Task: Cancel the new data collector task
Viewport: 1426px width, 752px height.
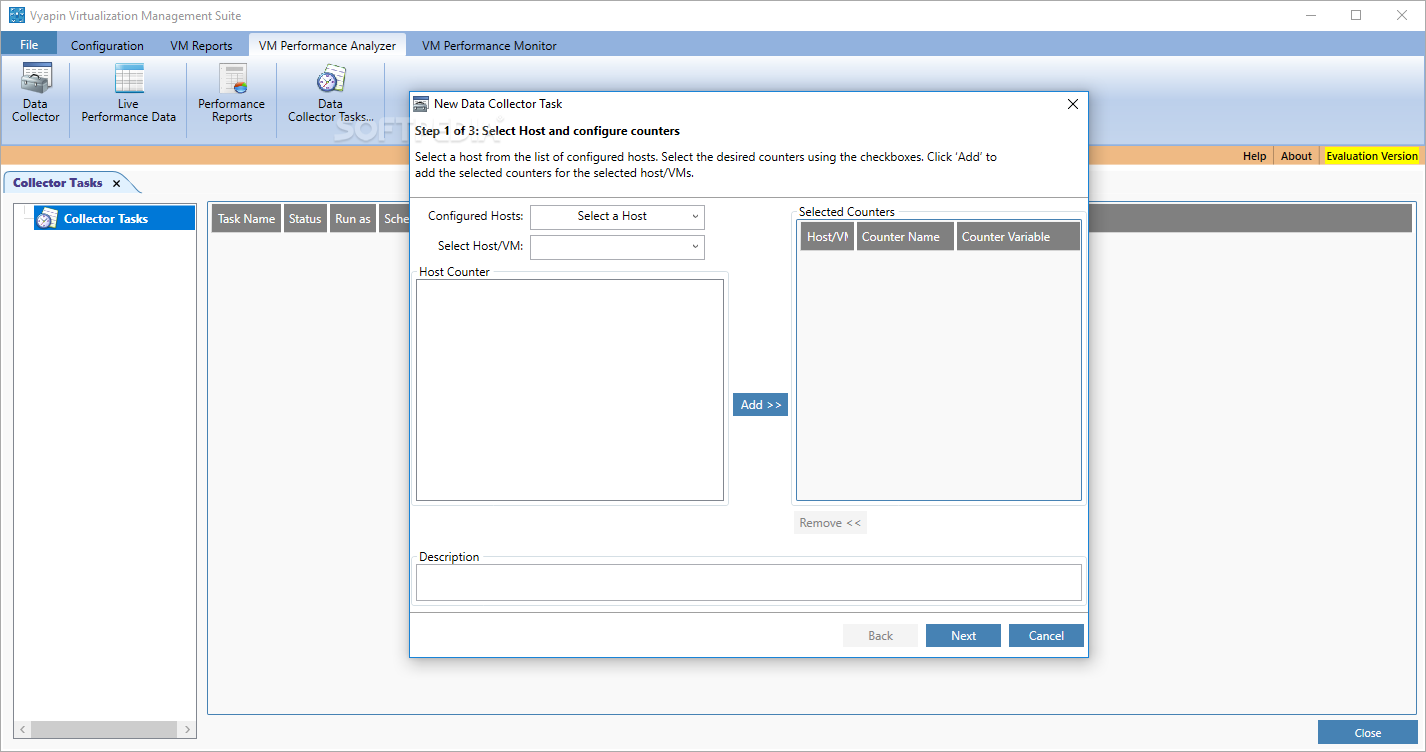Action: click(1046, 635)
